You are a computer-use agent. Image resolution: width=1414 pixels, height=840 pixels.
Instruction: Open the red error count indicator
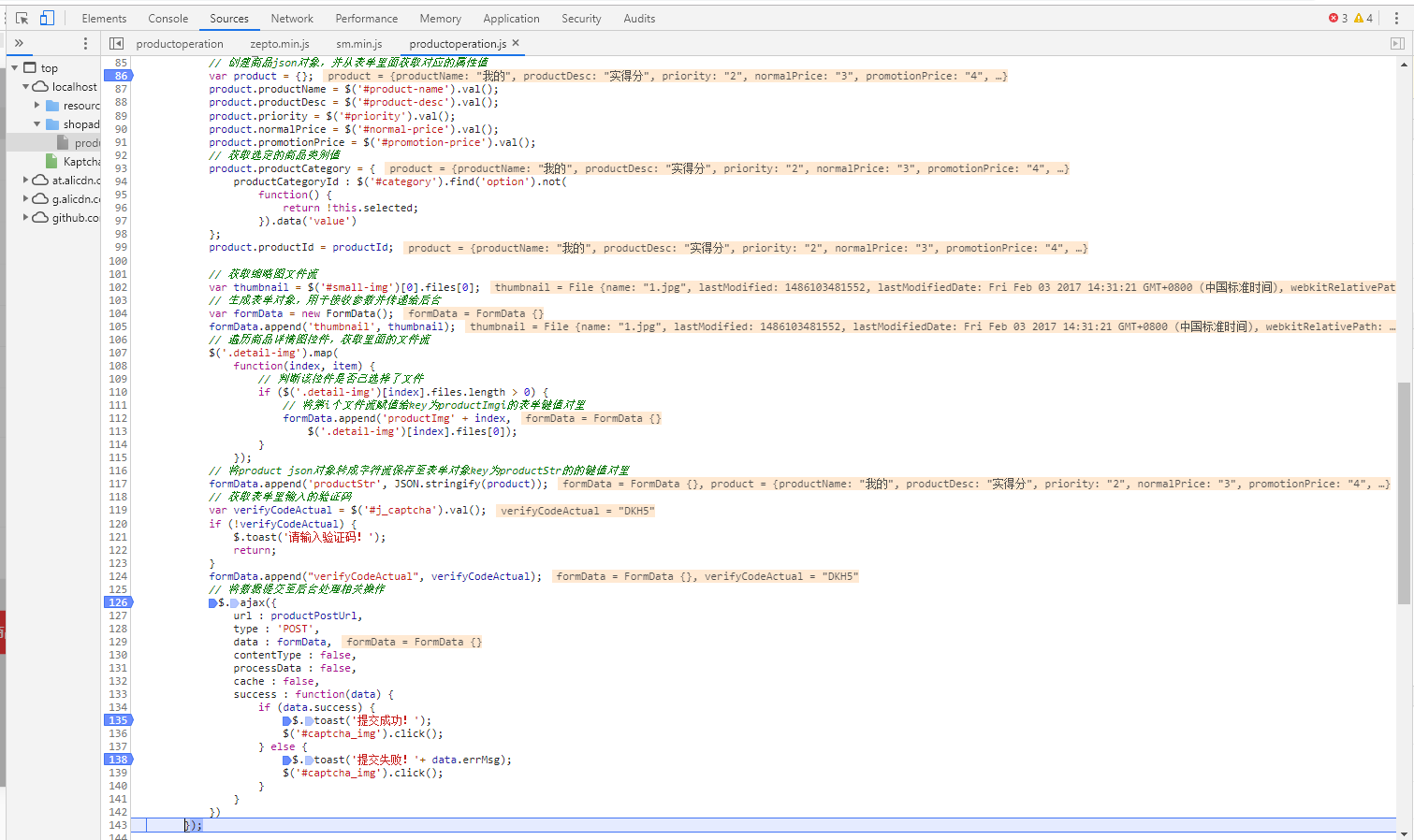tap(1338, 18)
